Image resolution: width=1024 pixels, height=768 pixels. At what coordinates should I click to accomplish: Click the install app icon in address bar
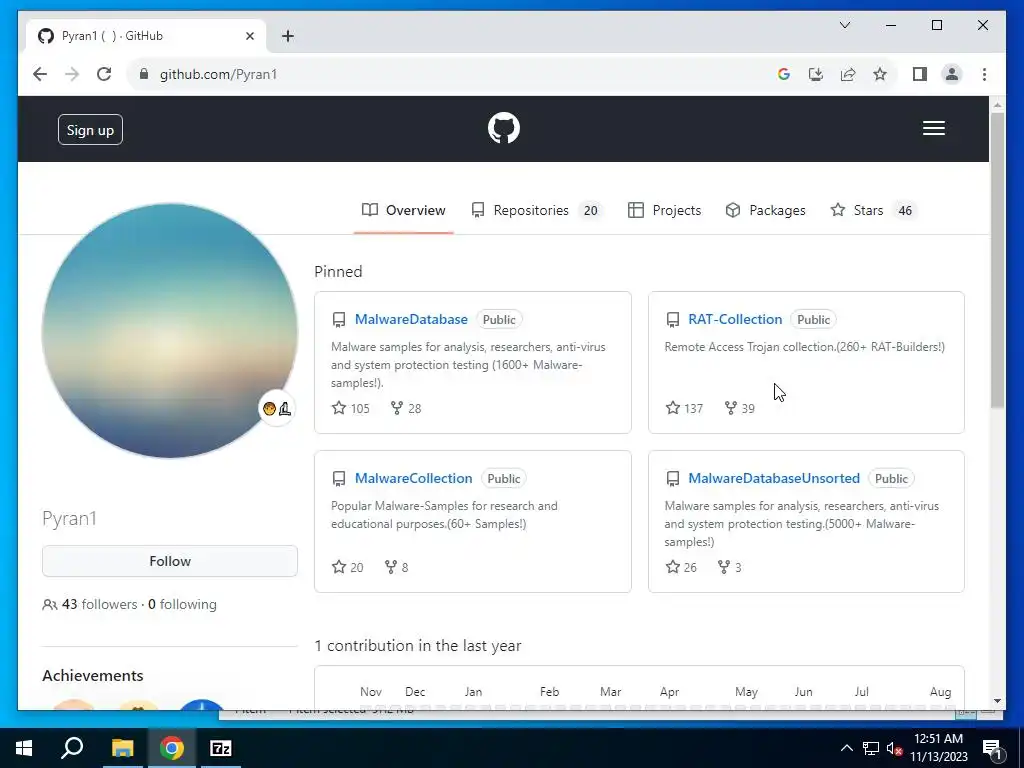(816, 74)
